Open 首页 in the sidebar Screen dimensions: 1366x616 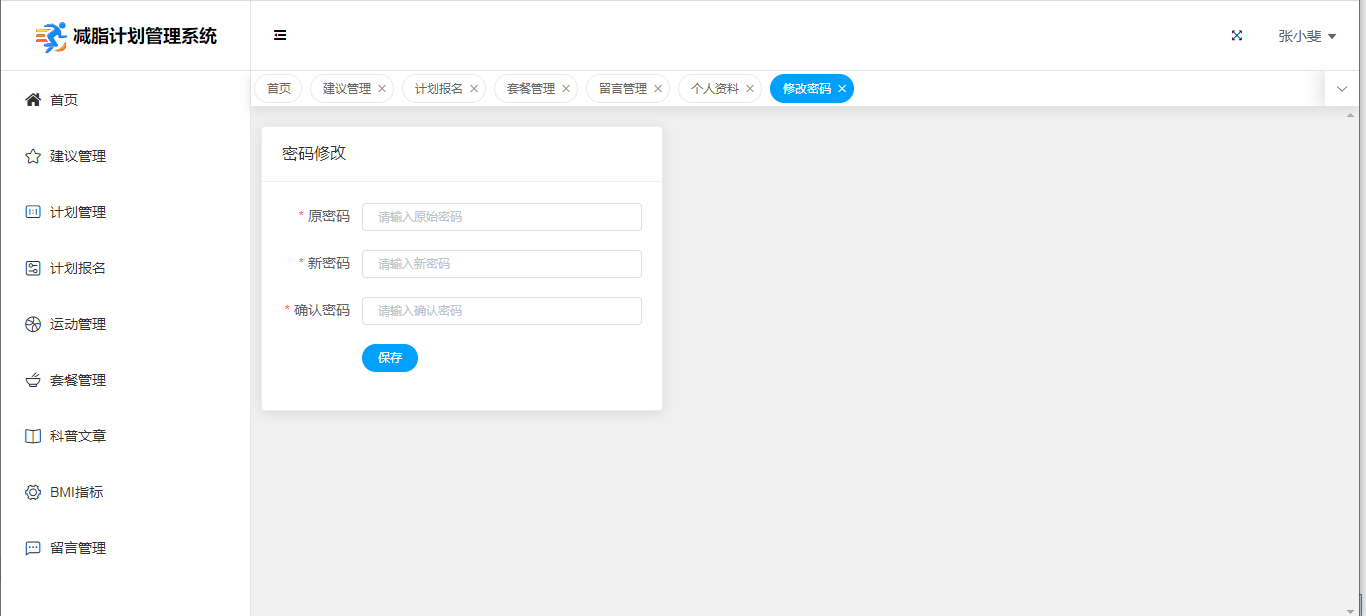coord(125,100)
